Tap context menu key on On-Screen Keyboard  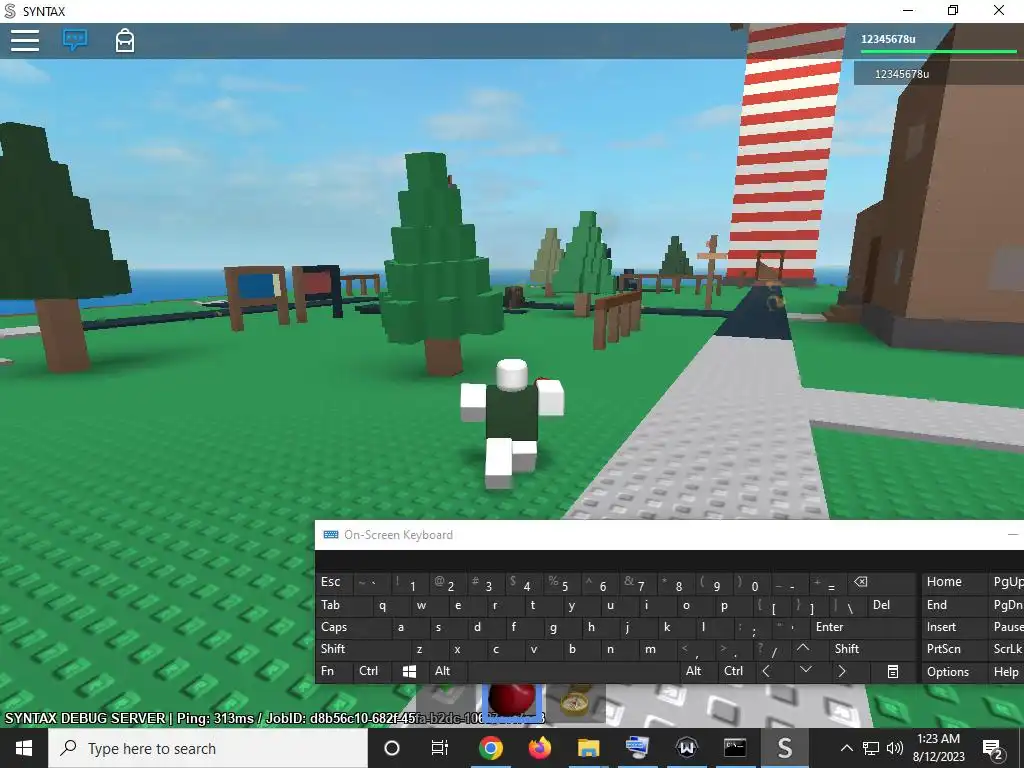[892, 672]
